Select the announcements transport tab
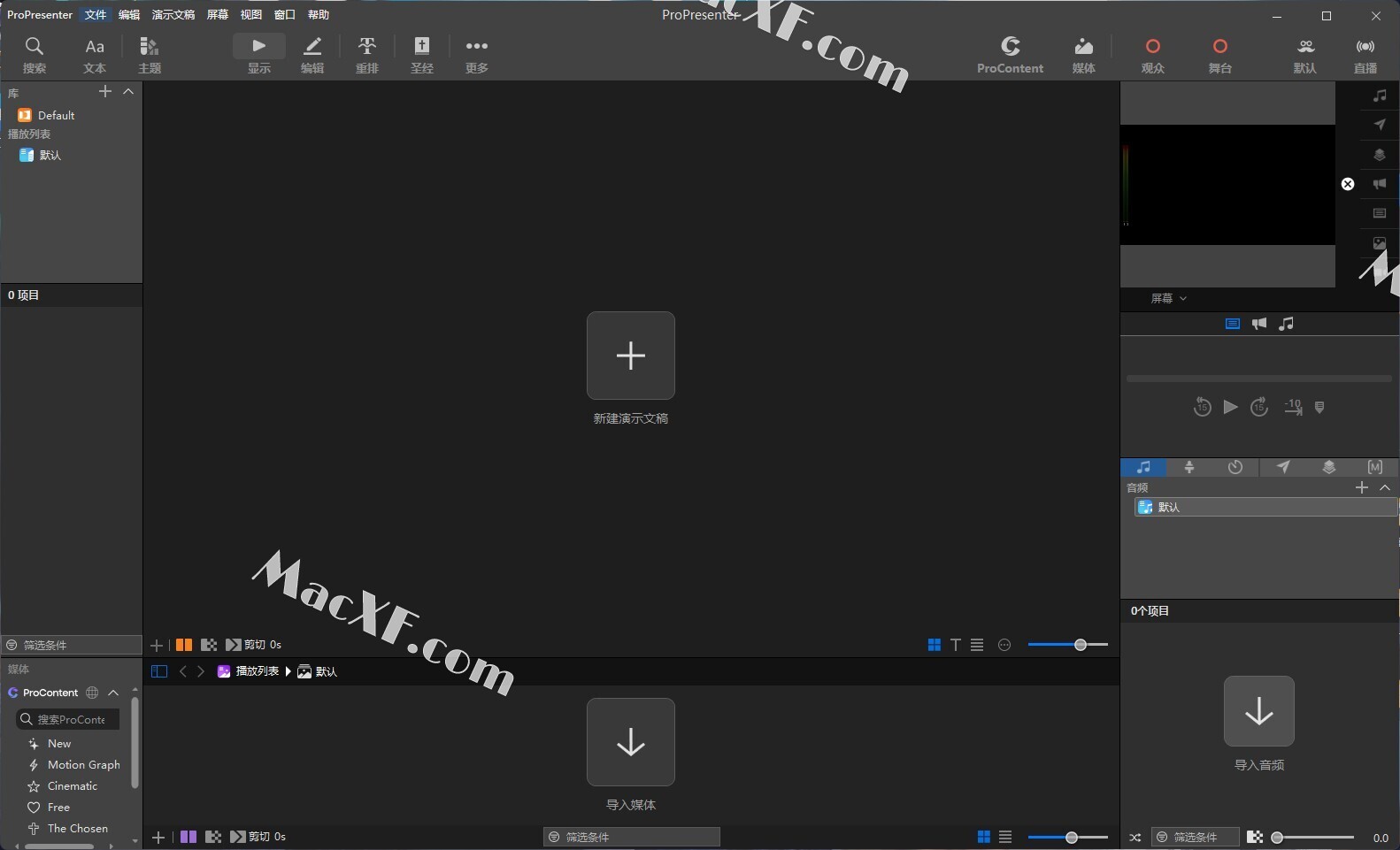Screen dimensions: 1400x850 click(1259, 324)
